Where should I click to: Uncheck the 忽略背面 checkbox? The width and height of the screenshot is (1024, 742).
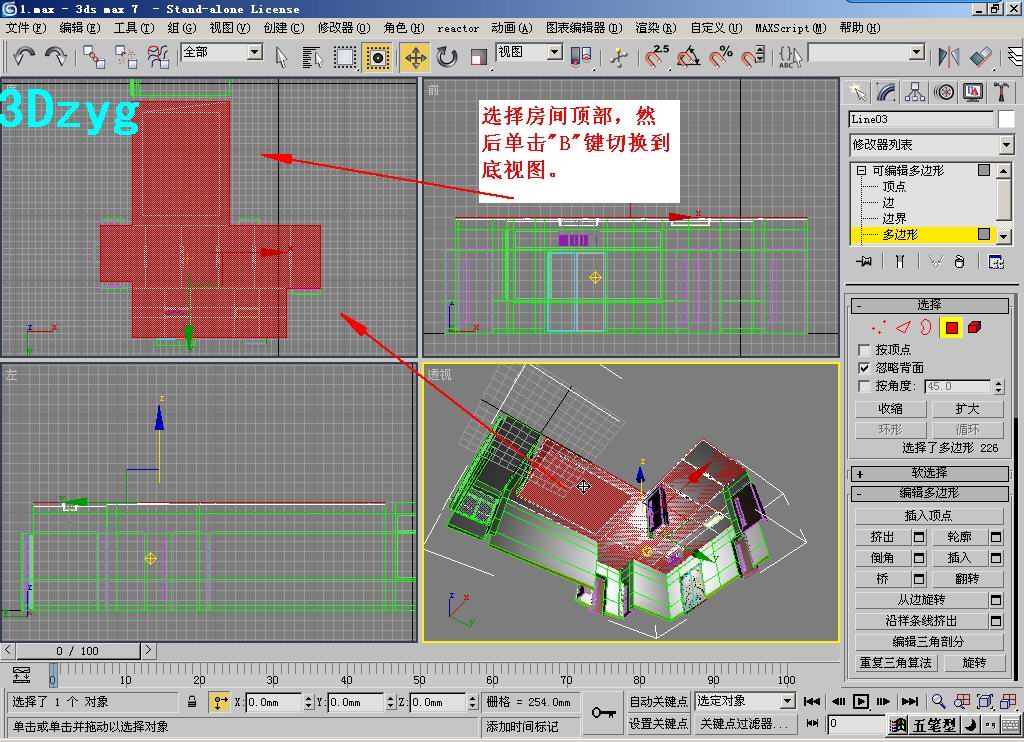(x=865, y=368)
